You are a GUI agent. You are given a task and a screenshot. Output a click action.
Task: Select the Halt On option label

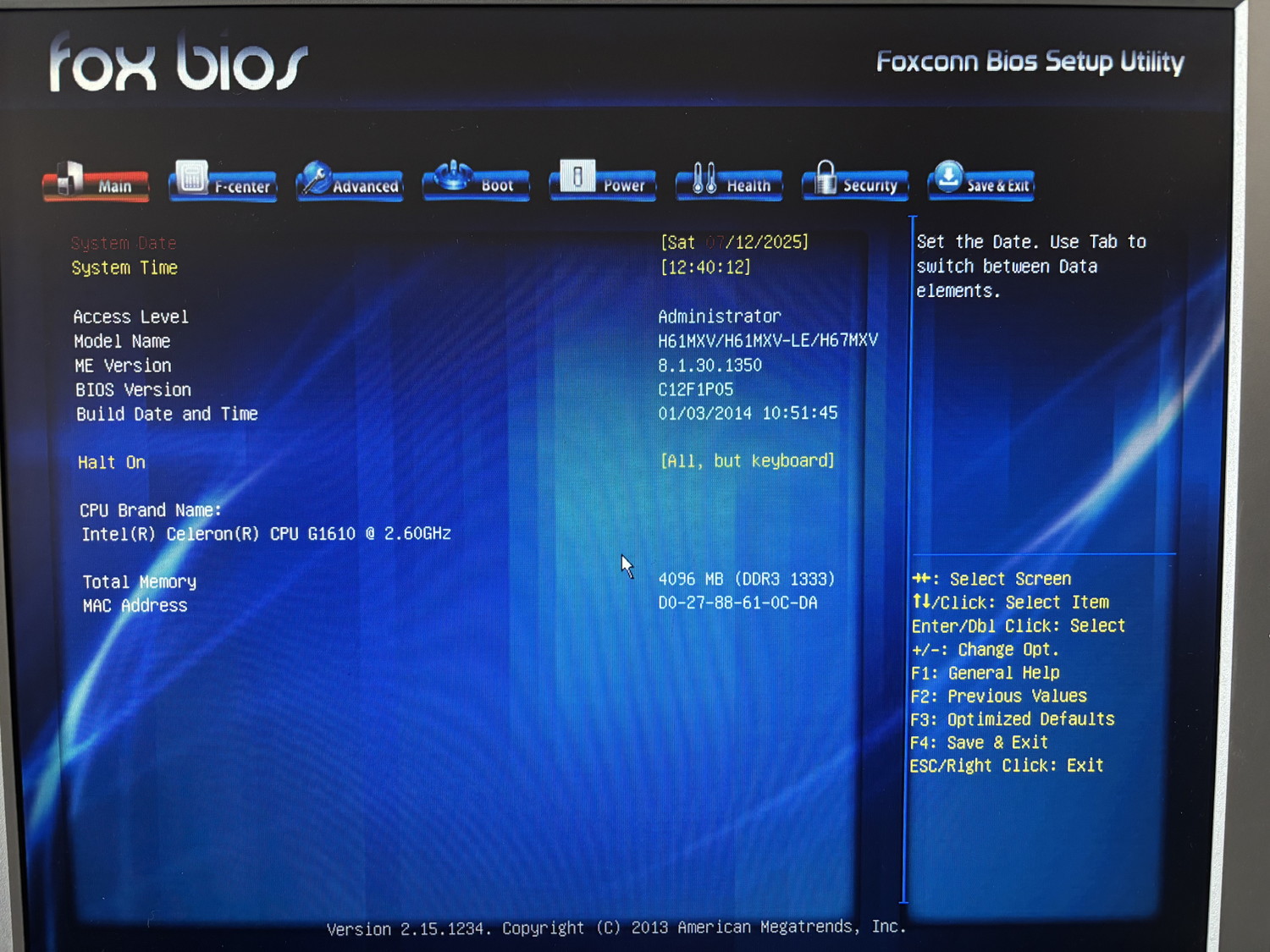(112, 462)
